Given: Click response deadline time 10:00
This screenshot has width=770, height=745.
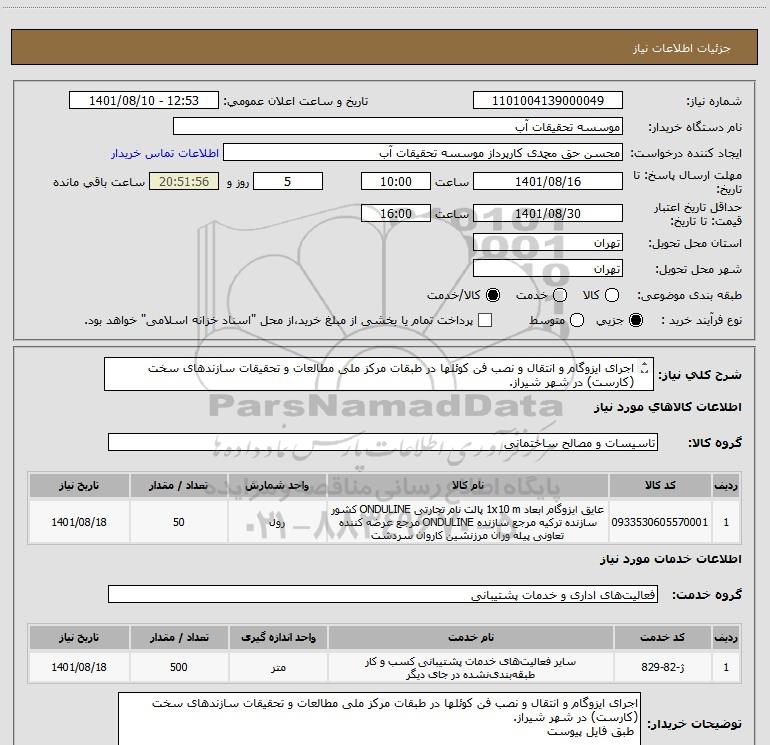Looking at the screenshot, I should (396, 181).
